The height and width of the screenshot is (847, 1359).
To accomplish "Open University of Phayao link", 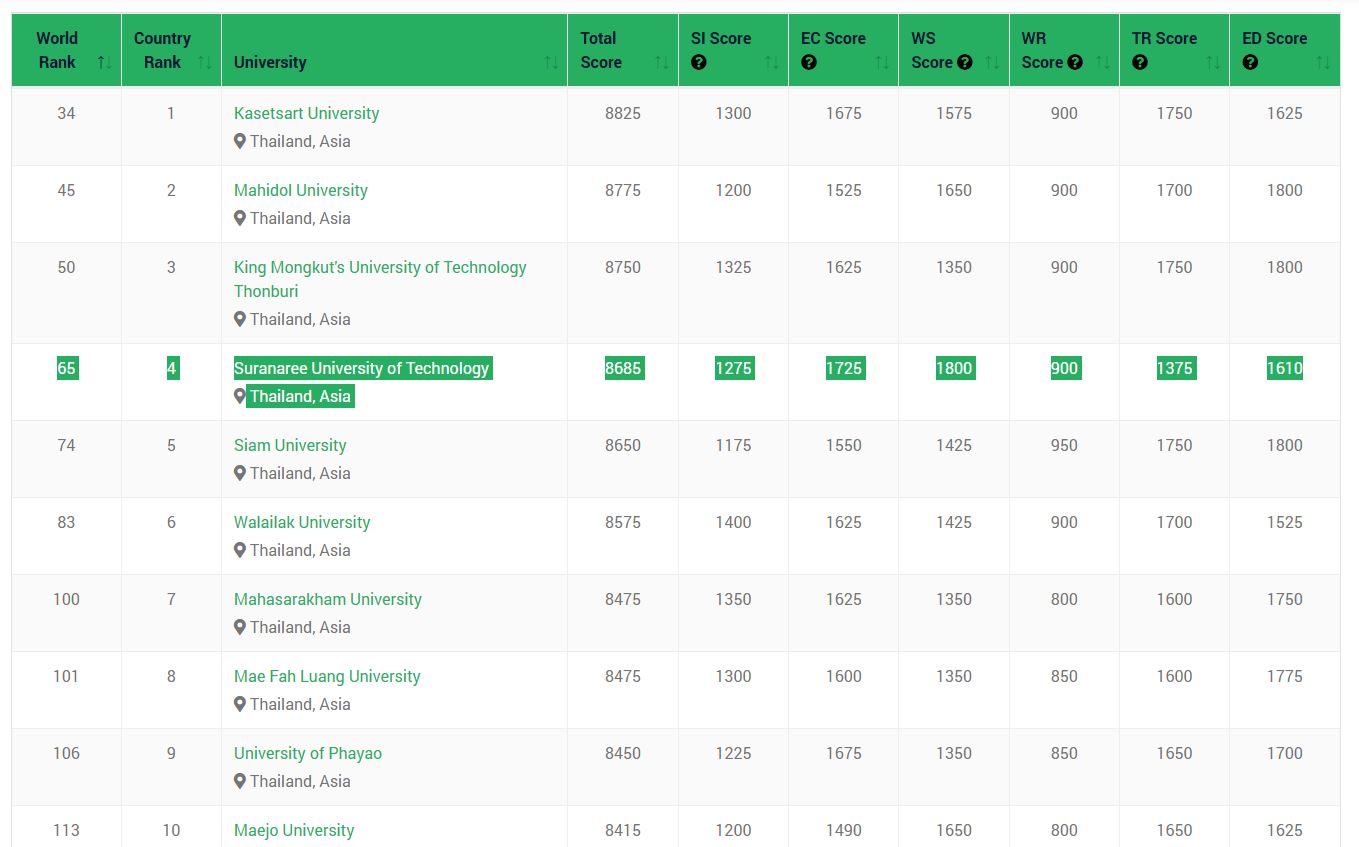I will point(308,753).
